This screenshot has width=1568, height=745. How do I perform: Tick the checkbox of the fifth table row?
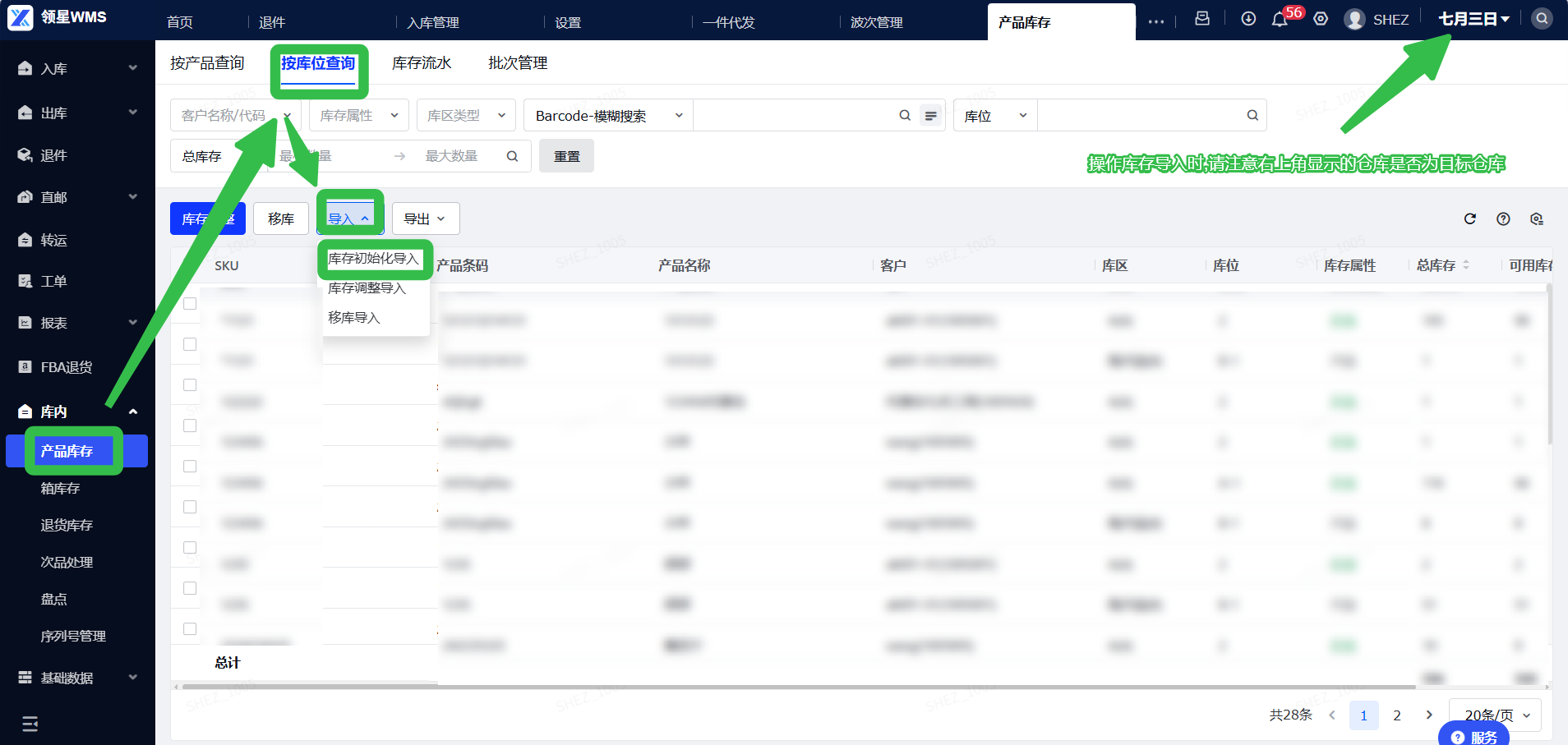190,467
